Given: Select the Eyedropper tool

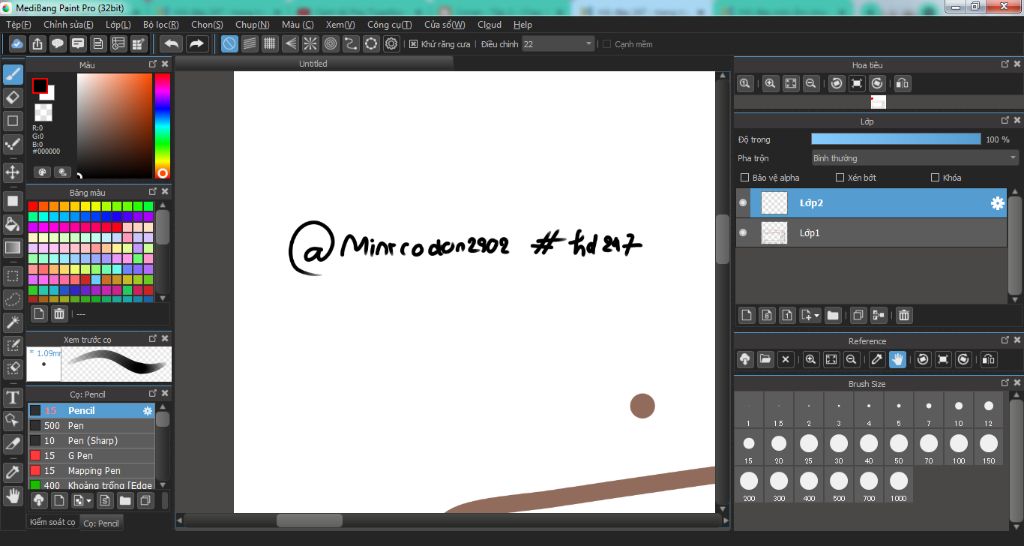Looking at the screenshot, I should pyautogui.click(x=12, y=472).
